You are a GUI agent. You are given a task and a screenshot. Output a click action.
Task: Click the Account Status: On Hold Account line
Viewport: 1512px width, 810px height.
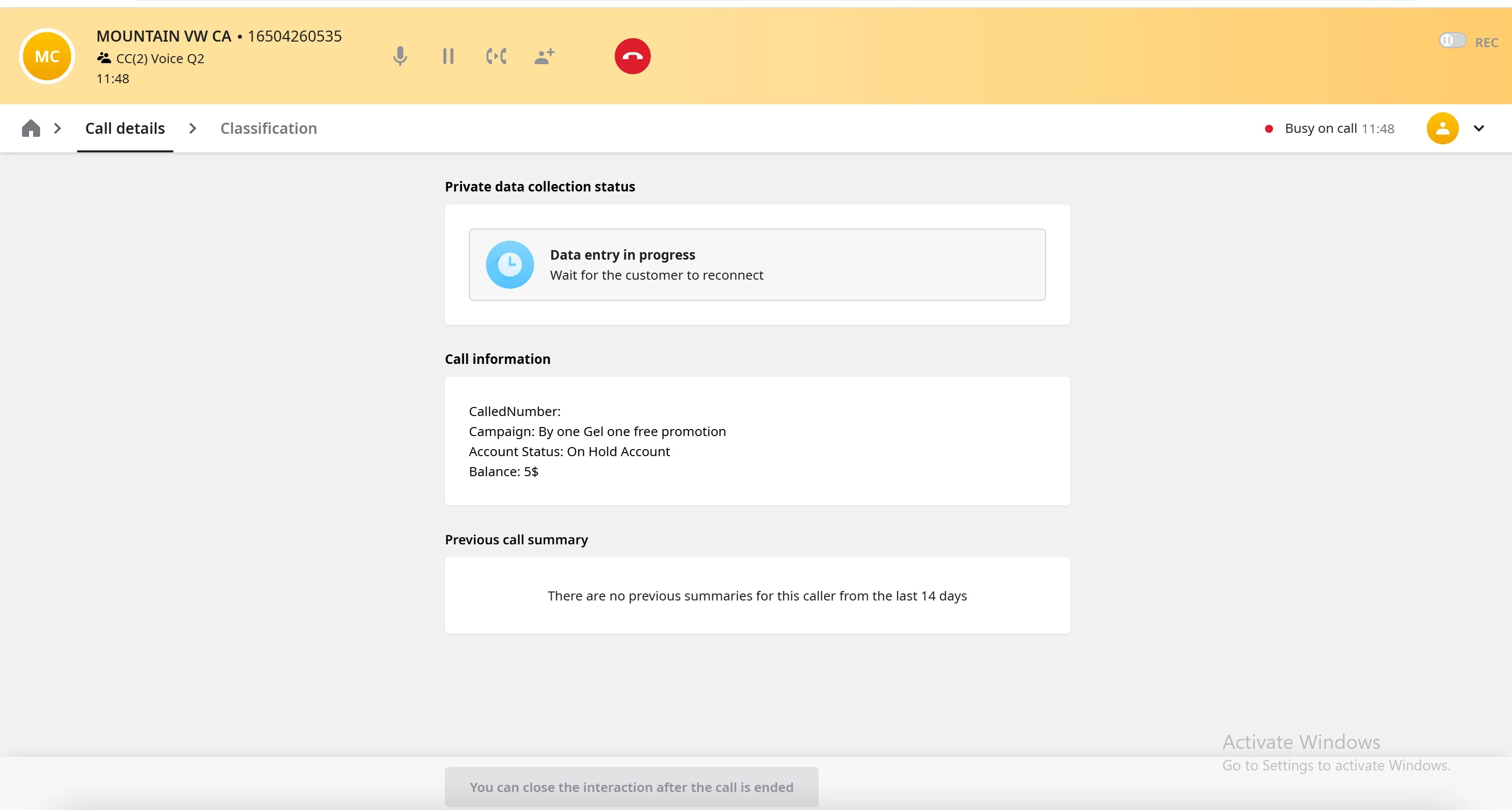(569, 452)
